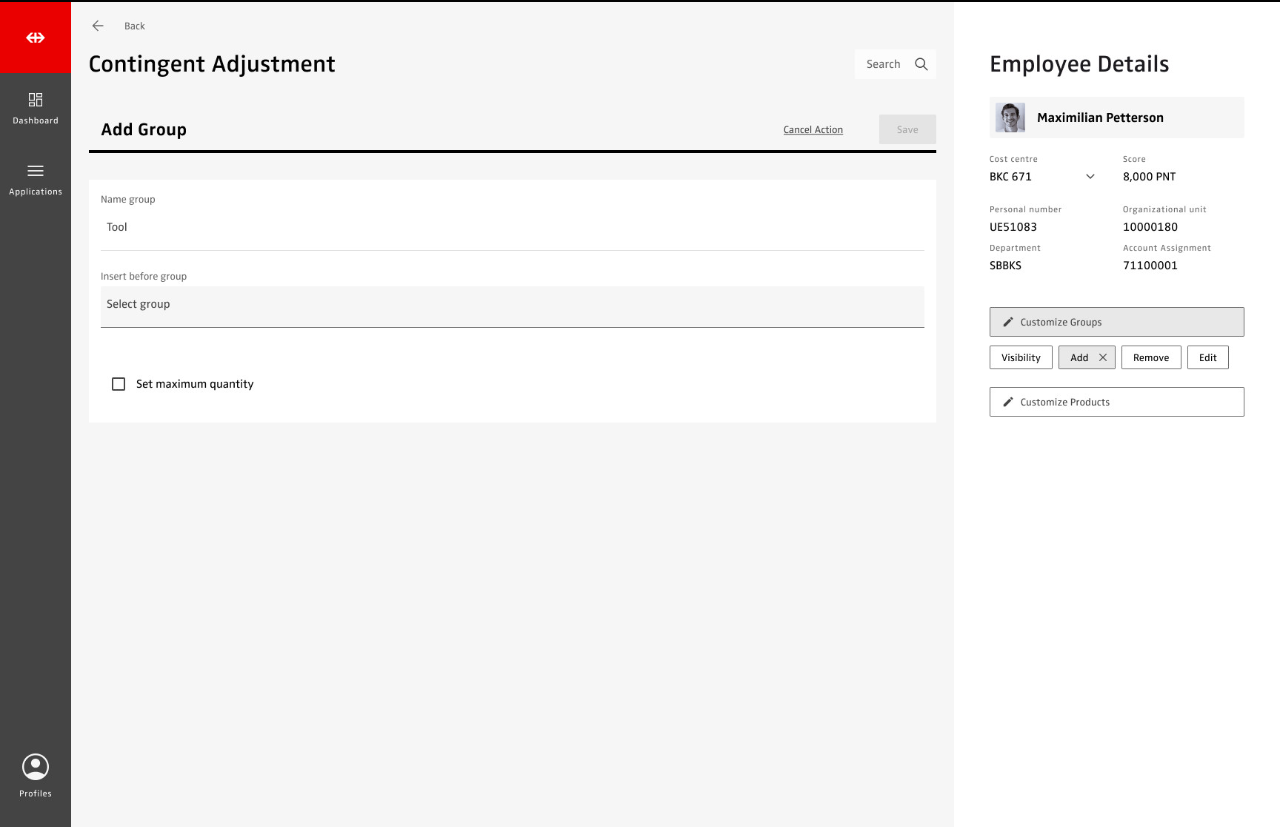Enable the Set maximum quantity checkbox
Image resolution: width=1280 pixels, height=827 pixels.
tap(119, 384)
